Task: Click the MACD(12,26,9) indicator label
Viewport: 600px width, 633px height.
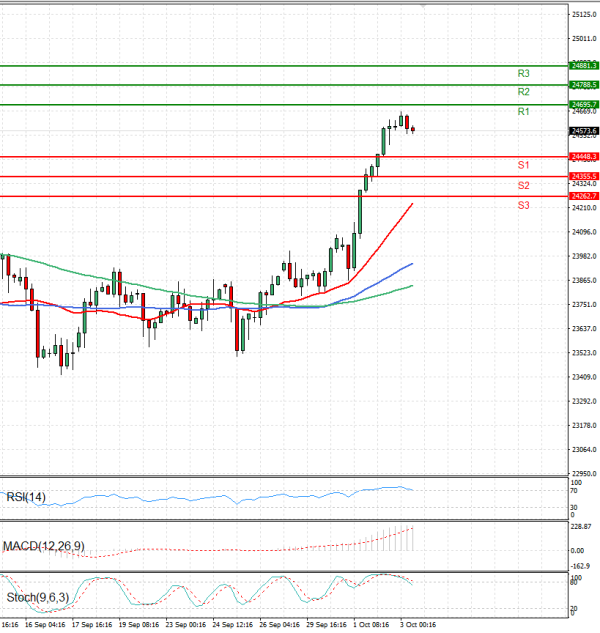Action: pyautogui.click(x=46, y=545)
